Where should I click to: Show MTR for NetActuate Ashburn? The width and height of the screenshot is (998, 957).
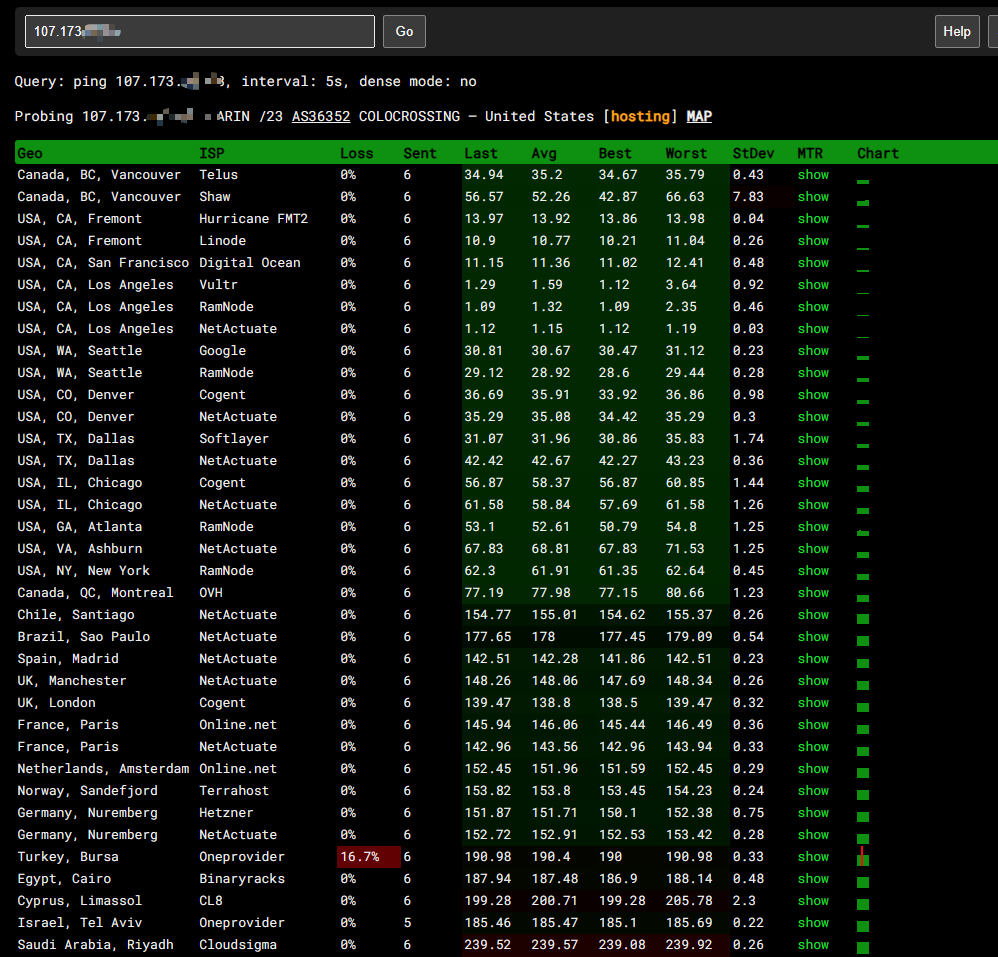[x=813, y=549]
